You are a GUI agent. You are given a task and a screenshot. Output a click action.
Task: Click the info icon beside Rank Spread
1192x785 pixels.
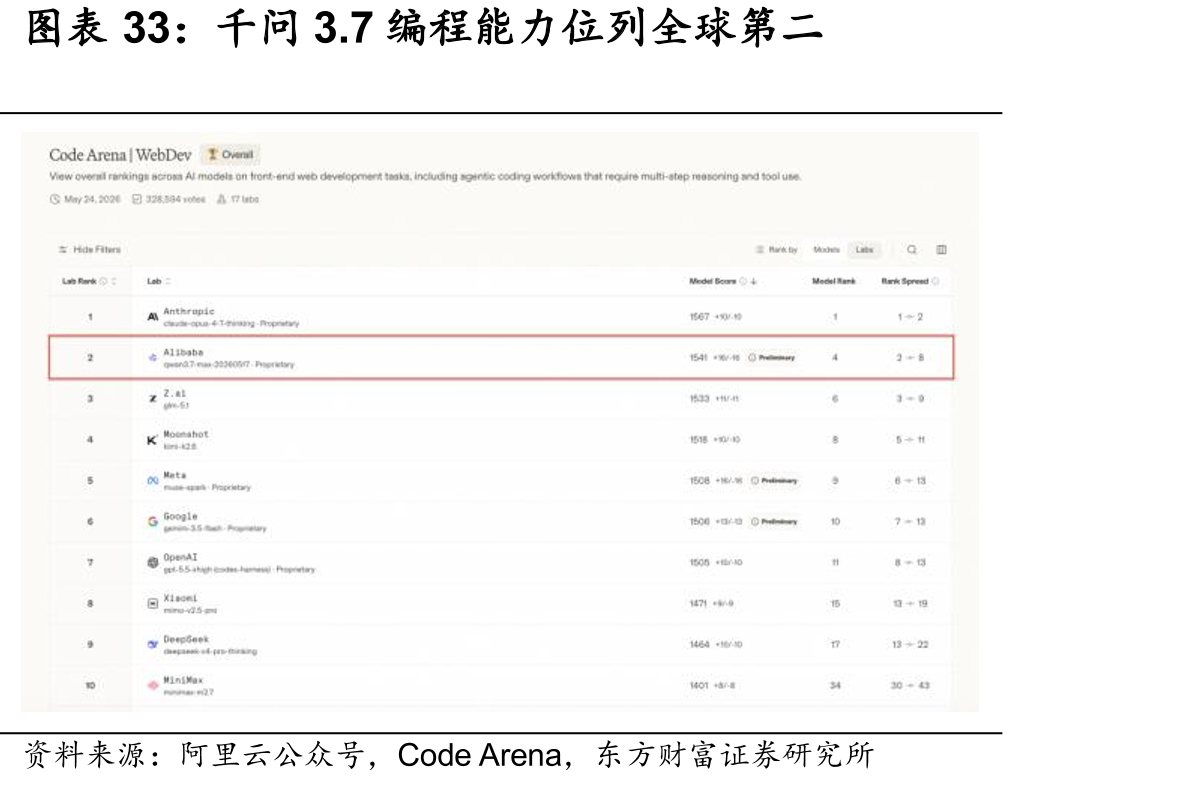point(936,281)
